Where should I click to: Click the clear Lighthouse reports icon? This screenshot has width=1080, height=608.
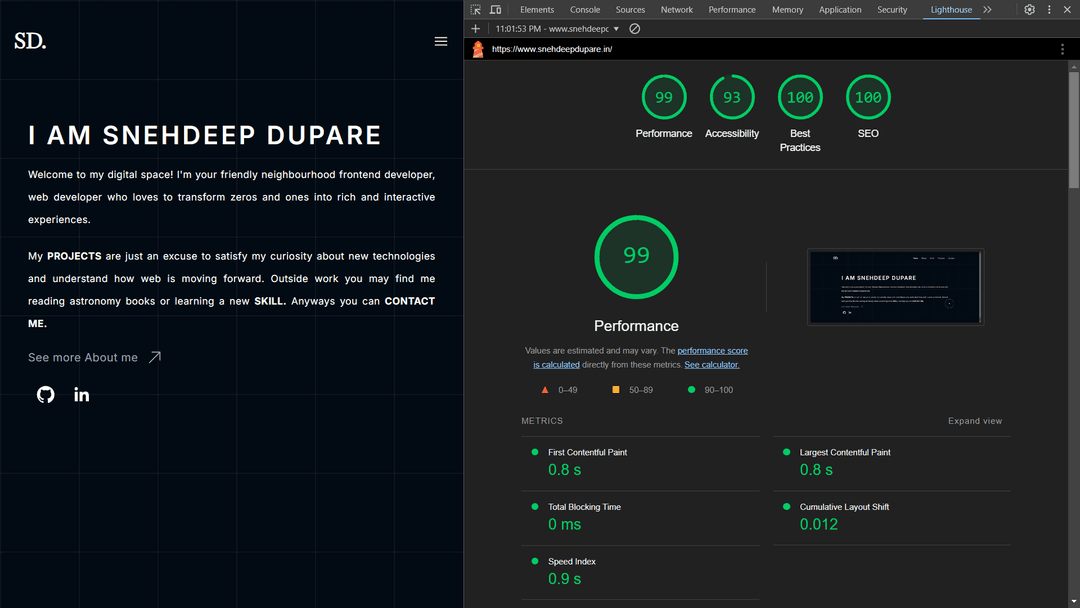[633, 29]
